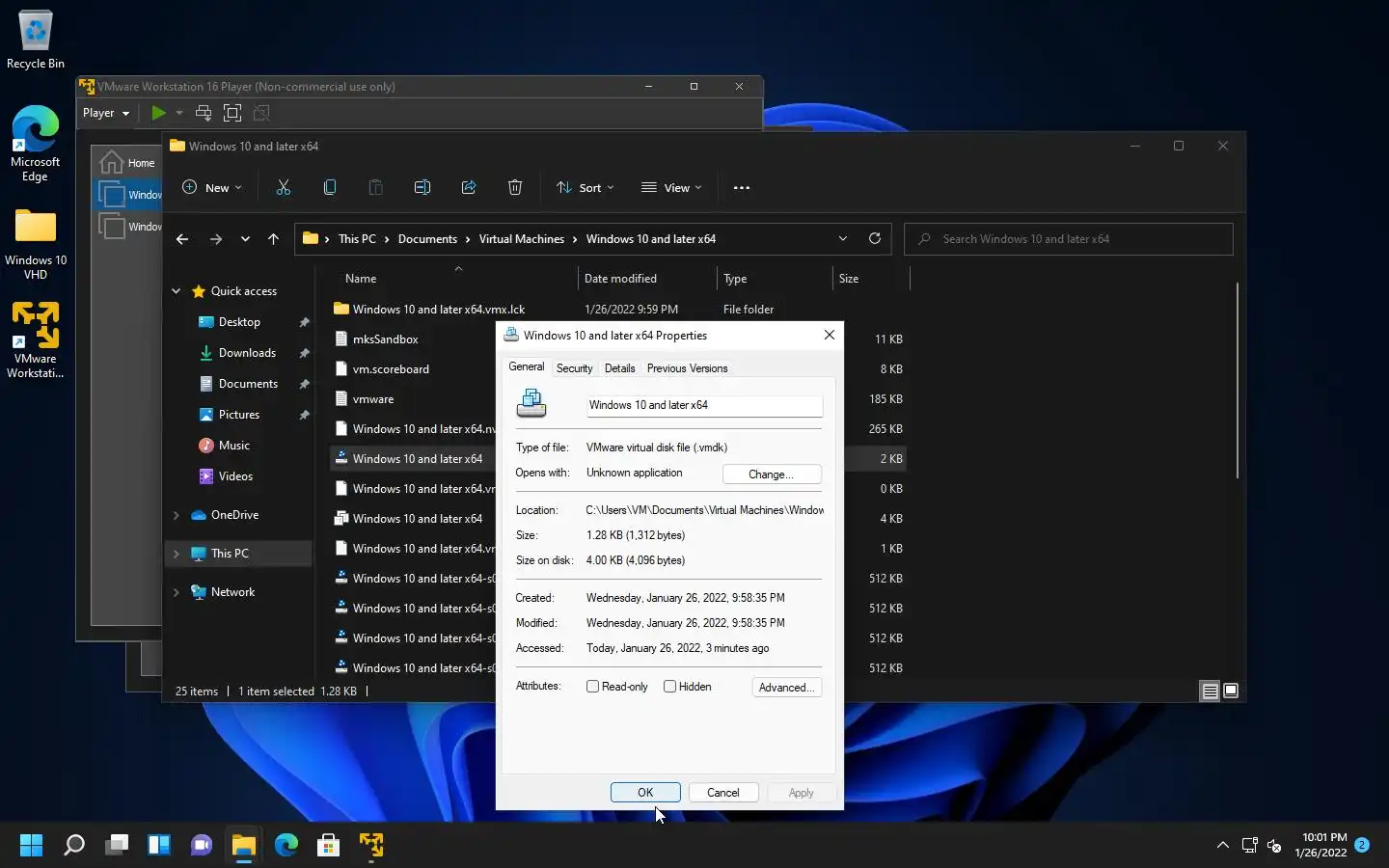Open Pictures in Quick access

239,415
